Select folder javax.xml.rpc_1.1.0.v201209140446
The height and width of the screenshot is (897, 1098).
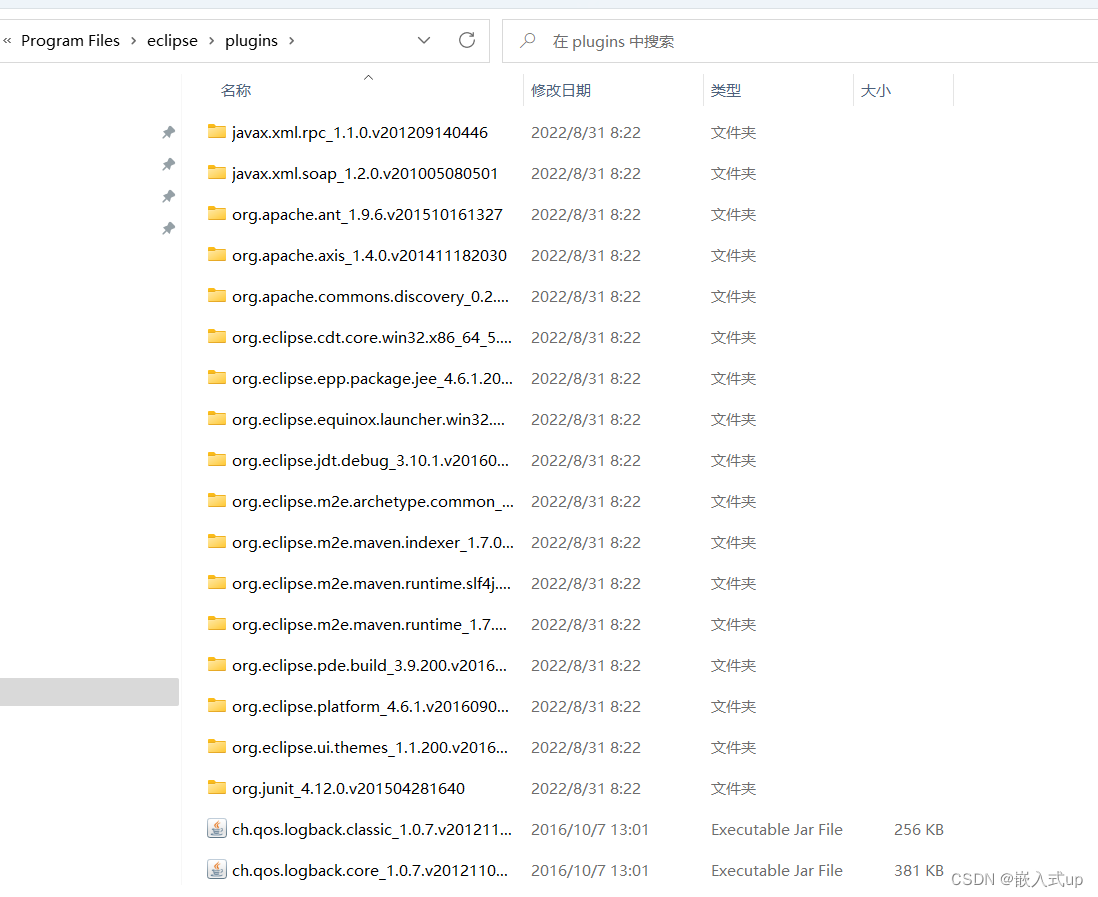click(x=360, y=132)
